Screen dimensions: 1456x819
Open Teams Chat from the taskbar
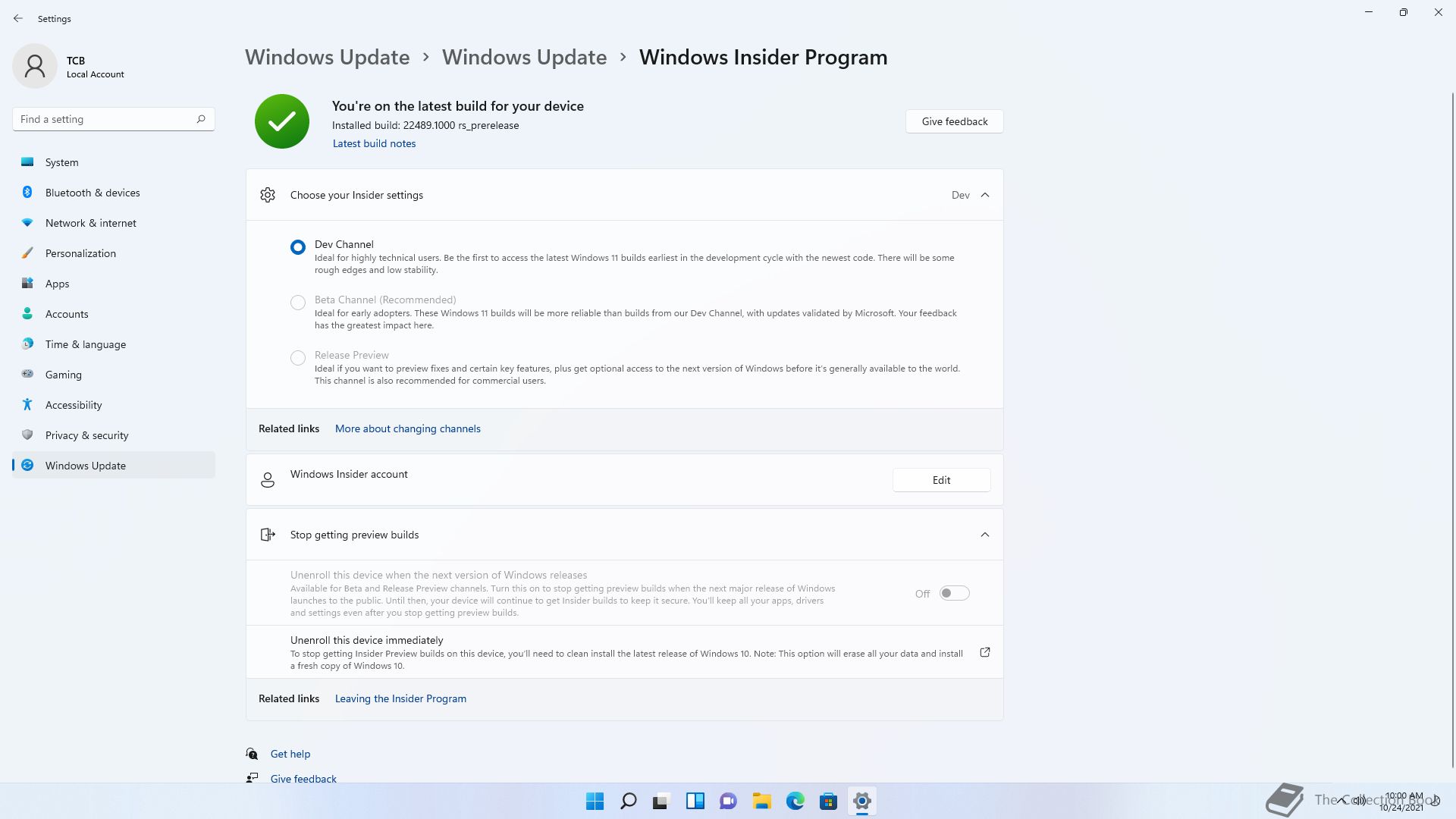[x=729, y=801]
